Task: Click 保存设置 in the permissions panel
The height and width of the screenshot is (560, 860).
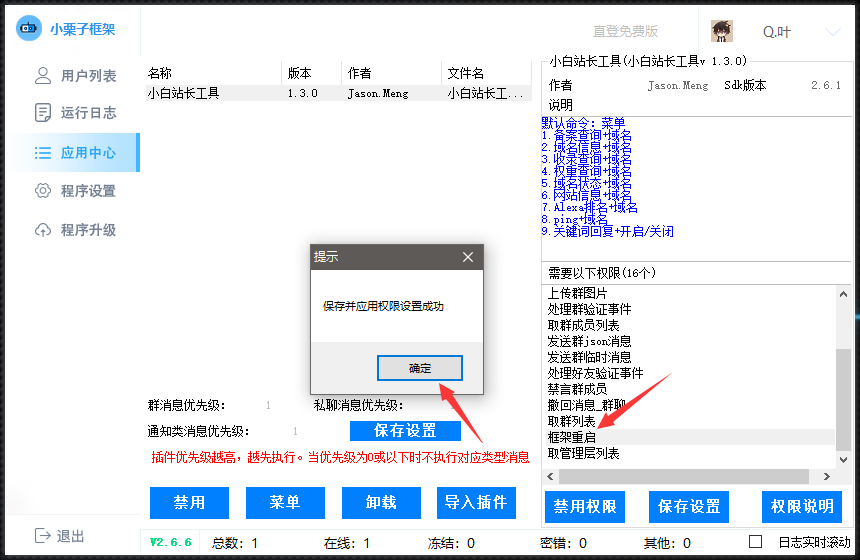Action: [689, 507]
